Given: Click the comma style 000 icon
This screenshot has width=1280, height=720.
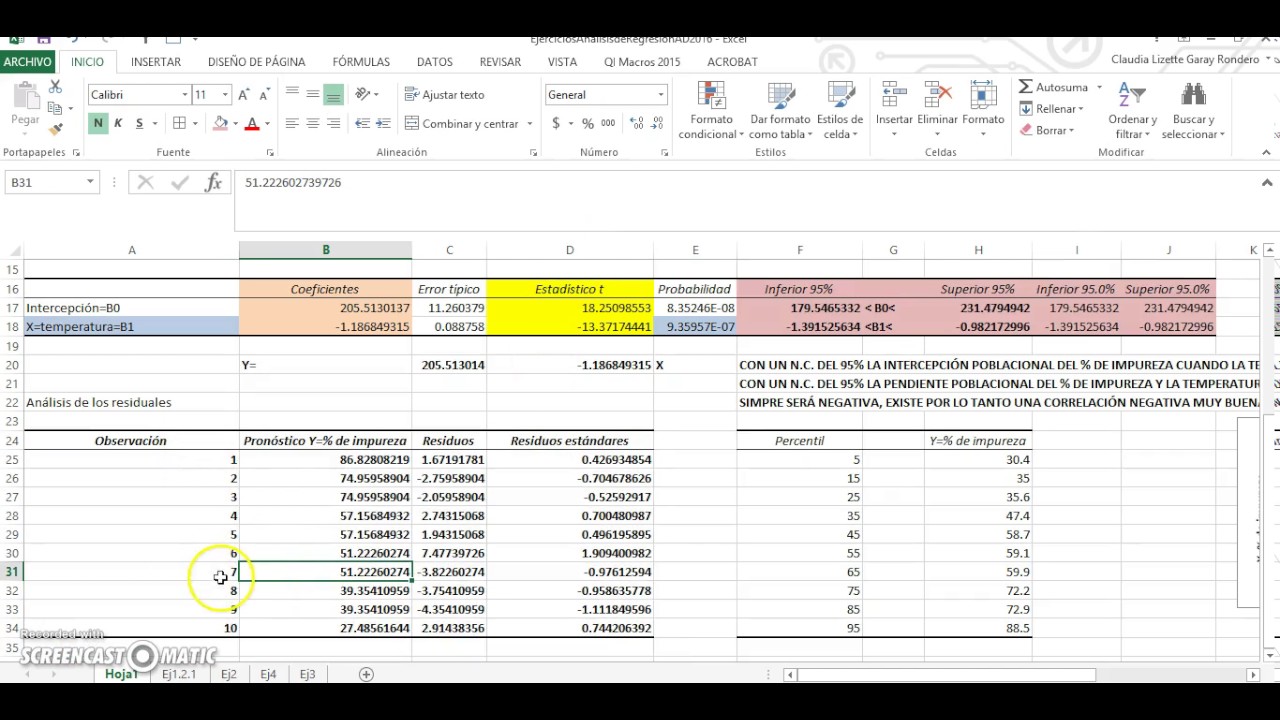Looking at the screenshot, I should pyautogui.click(x=608, y=123).
